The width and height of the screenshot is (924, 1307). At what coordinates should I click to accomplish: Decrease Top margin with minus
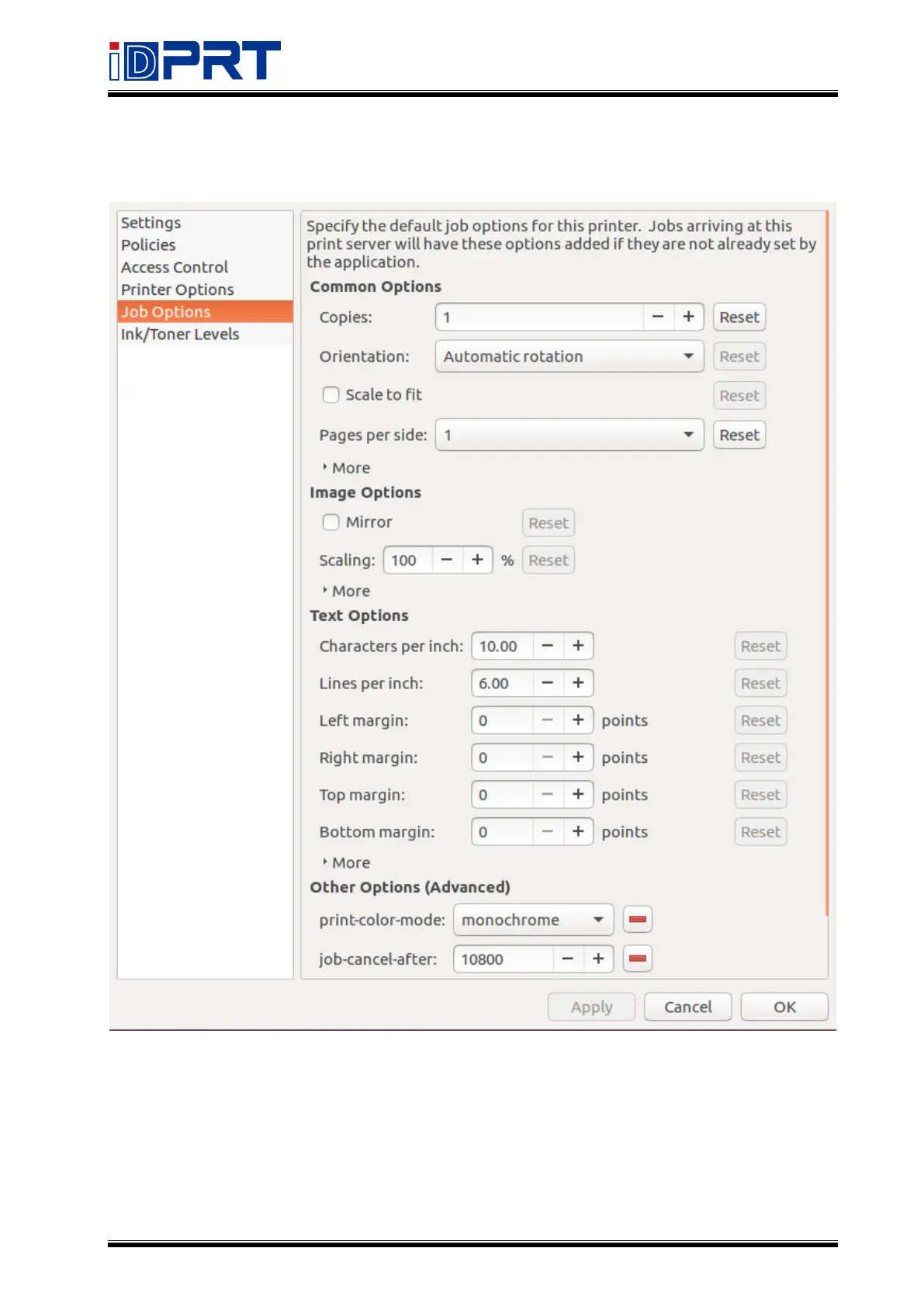[548, 795]
